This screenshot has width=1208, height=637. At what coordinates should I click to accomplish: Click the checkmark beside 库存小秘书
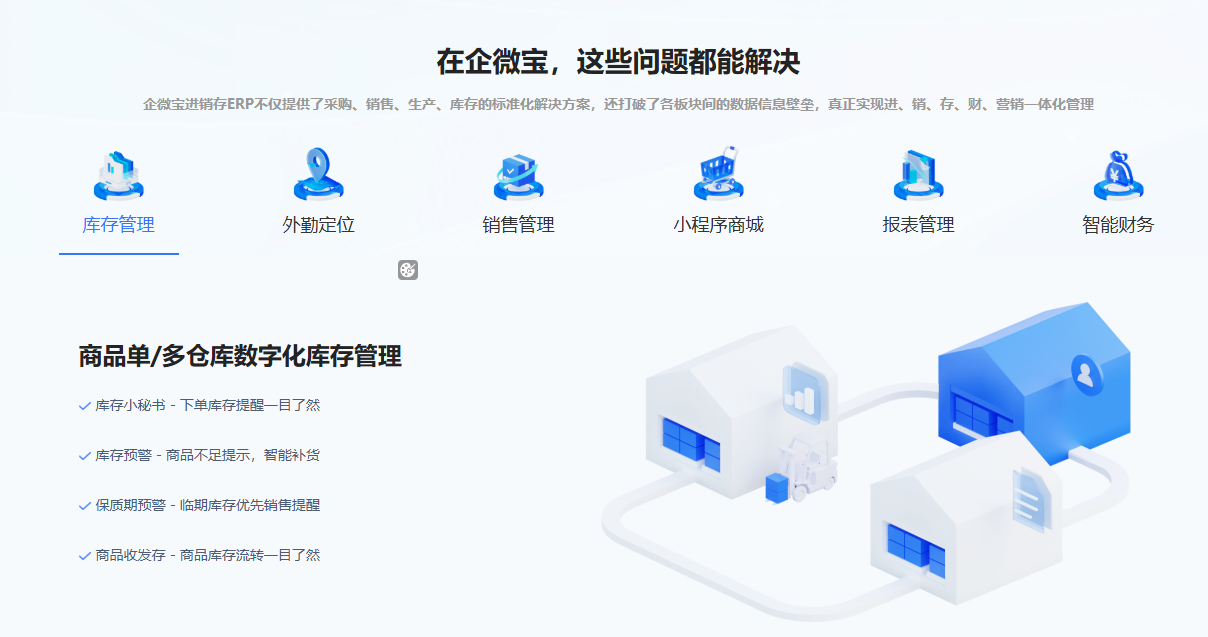pos(84,406)
